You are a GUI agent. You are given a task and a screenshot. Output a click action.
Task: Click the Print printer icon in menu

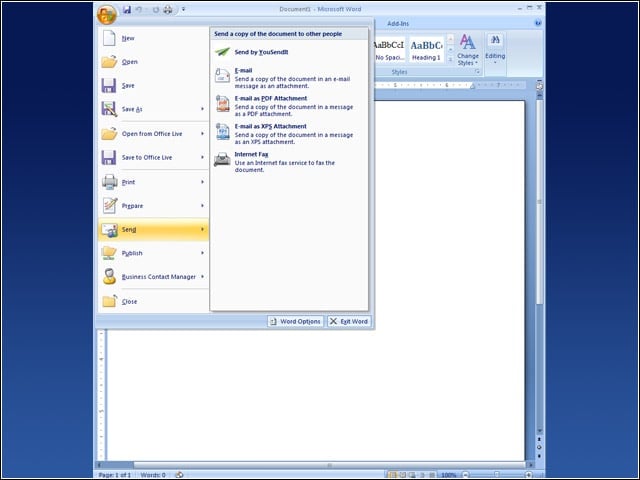click(x=109, y=182)
